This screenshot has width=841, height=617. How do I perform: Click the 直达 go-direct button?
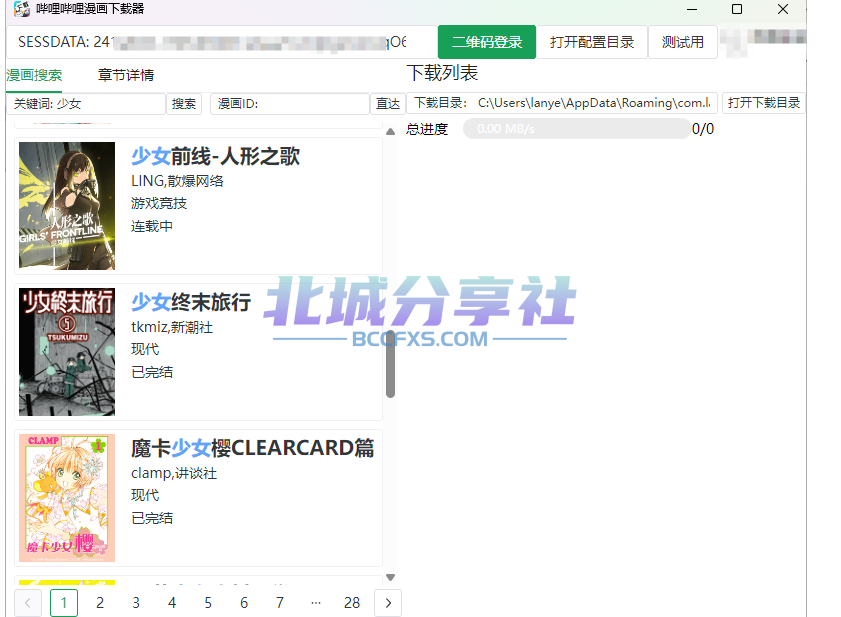(387, 104)
